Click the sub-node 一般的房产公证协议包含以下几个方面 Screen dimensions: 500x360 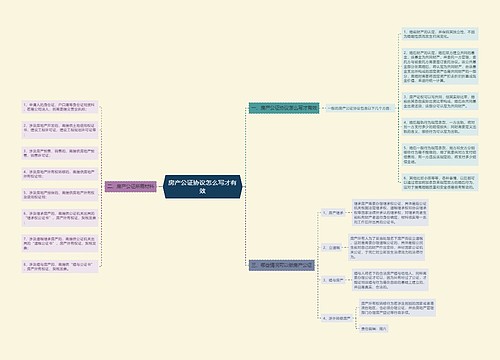[x=359, y=108]
